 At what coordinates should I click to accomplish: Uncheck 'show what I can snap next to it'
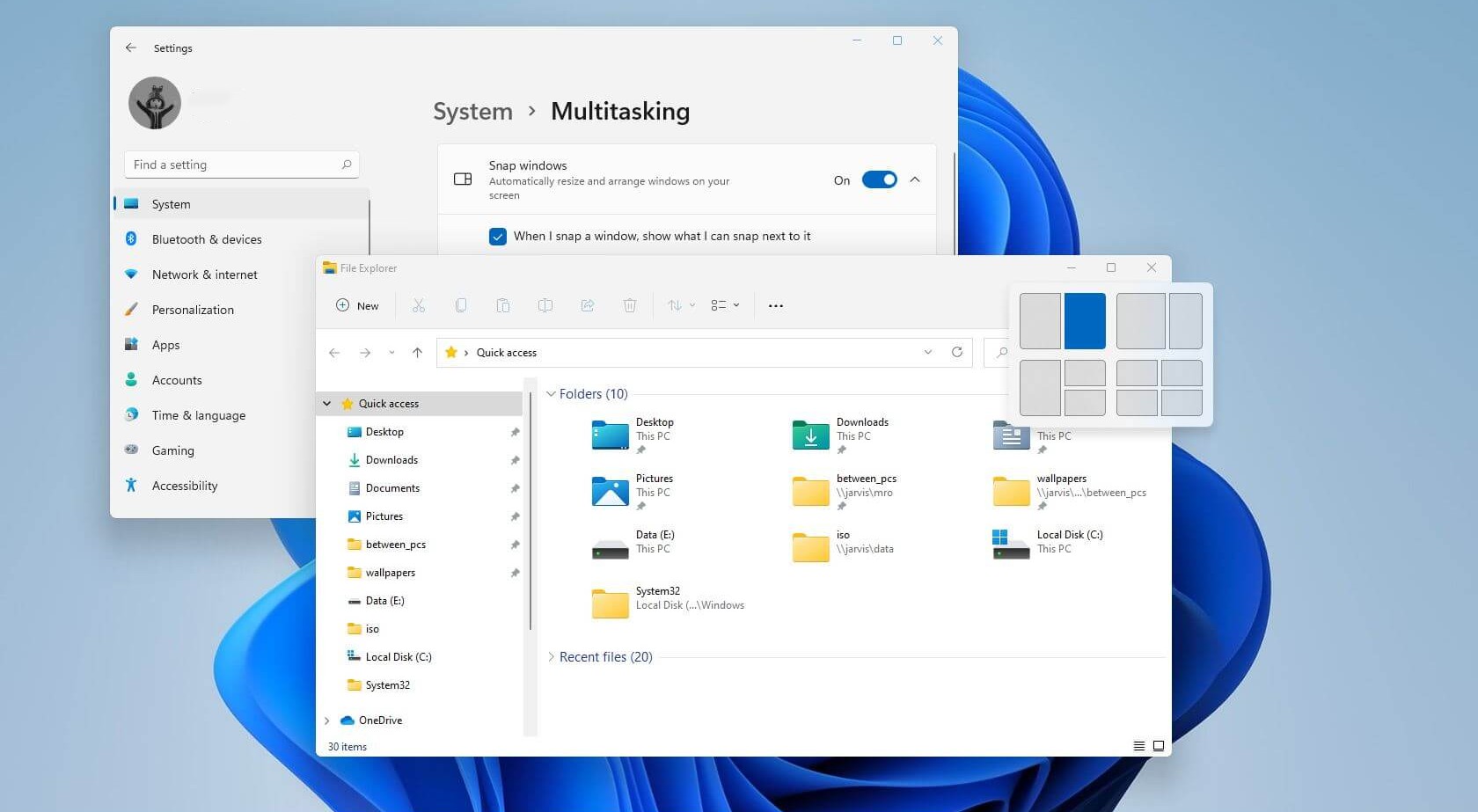[498, 236]
